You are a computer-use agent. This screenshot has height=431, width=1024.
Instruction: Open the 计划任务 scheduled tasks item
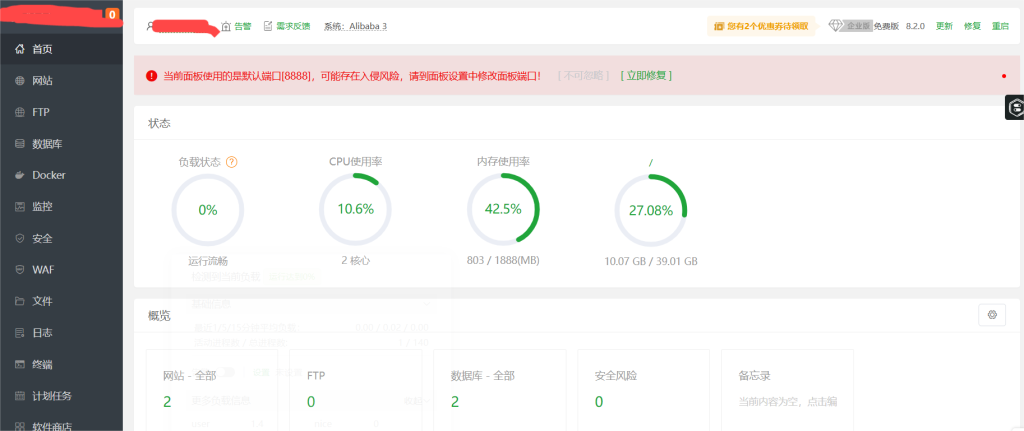coord(51,396)
